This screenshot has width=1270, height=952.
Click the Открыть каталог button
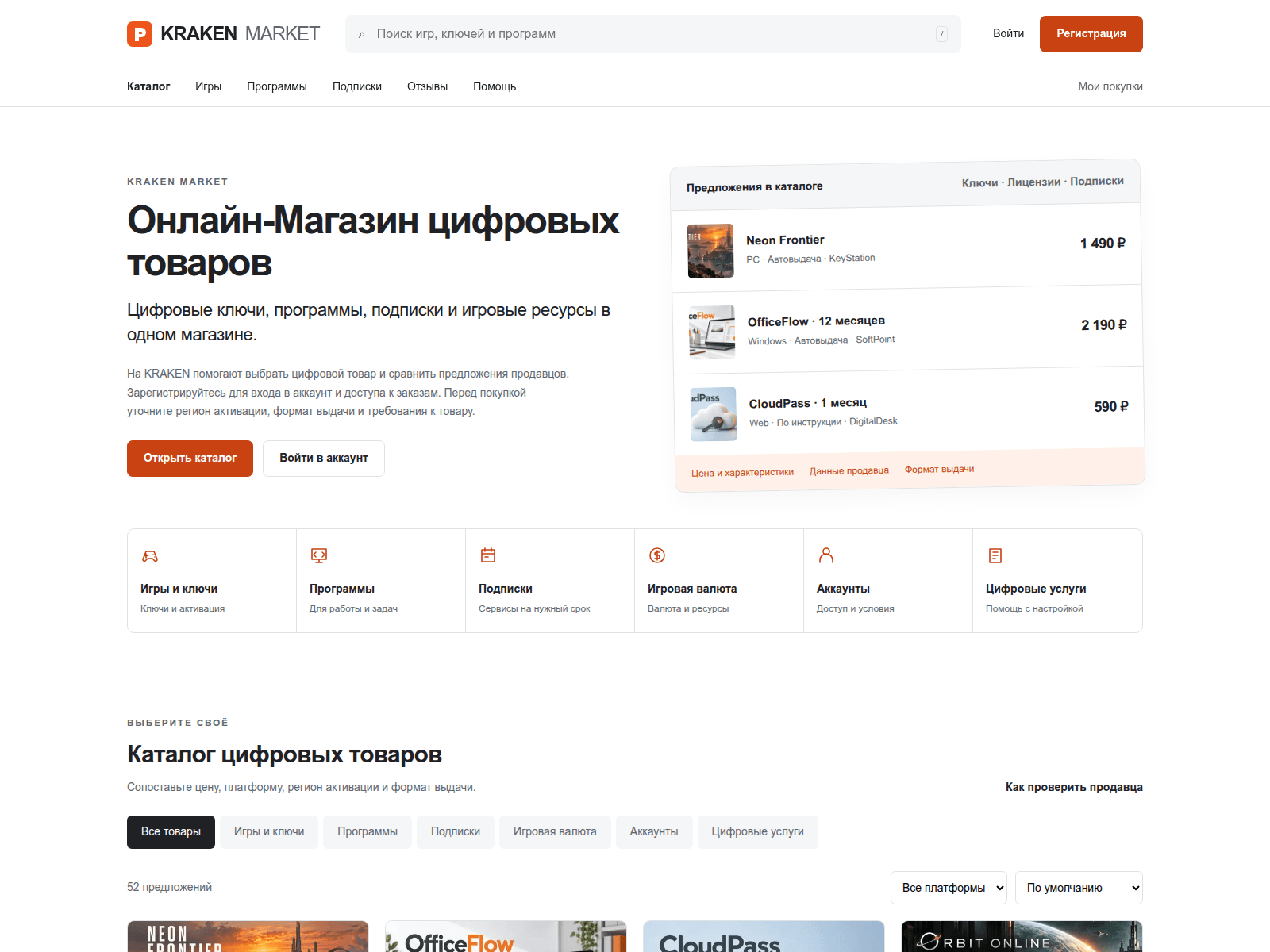coord(190,459)
